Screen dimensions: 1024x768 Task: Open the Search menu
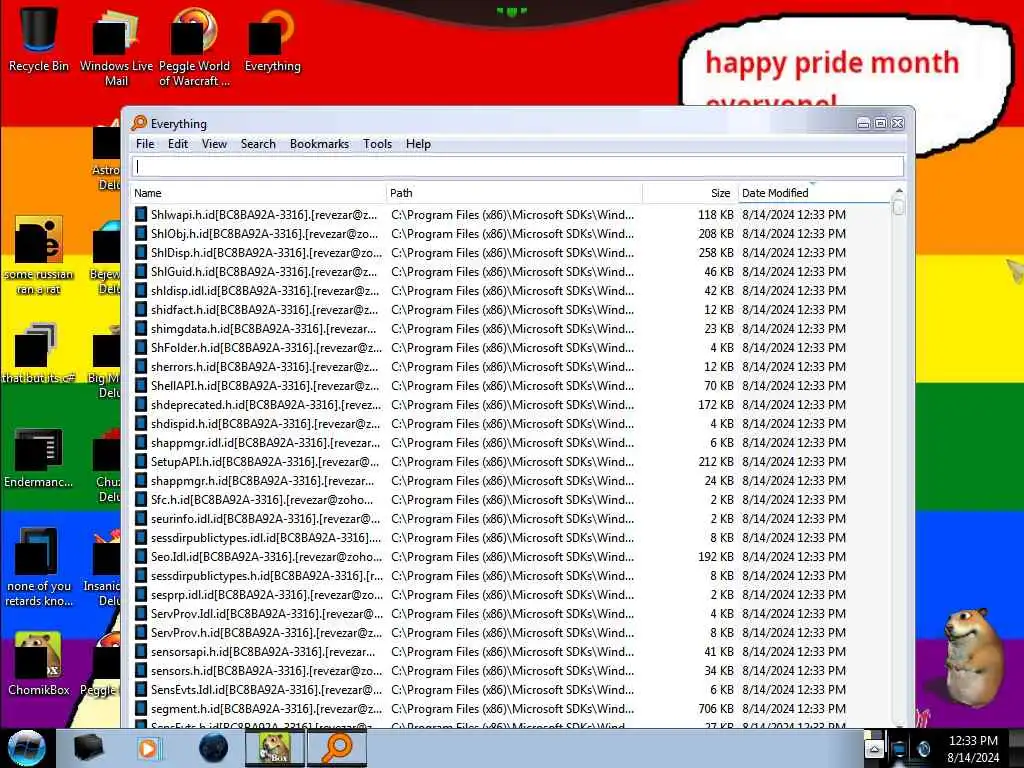(258, 144)
